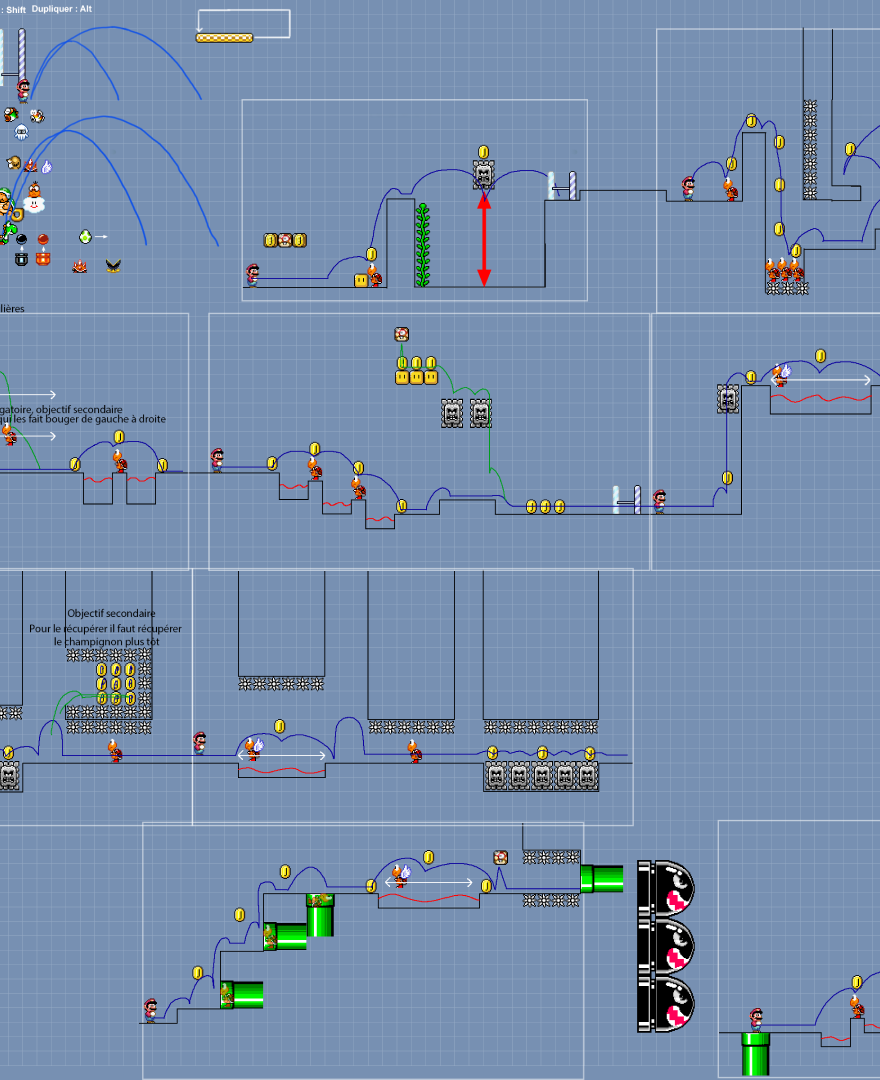This screenshot has height=1080, width=880.
Task: Click Mario at the pipe staircase room start
Action: point(151,1010)
